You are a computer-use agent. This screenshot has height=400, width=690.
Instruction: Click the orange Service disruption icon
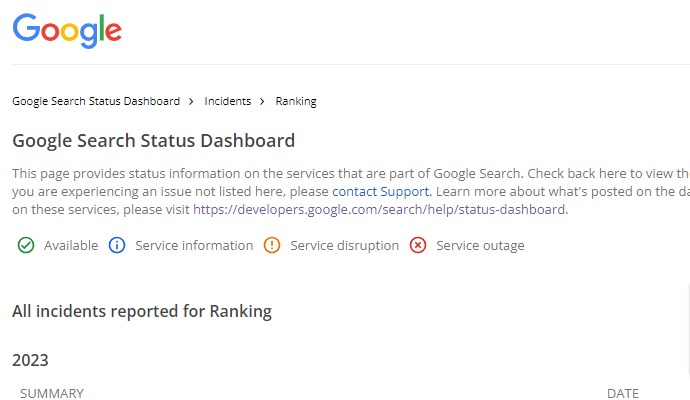click(x=272, y=245)
